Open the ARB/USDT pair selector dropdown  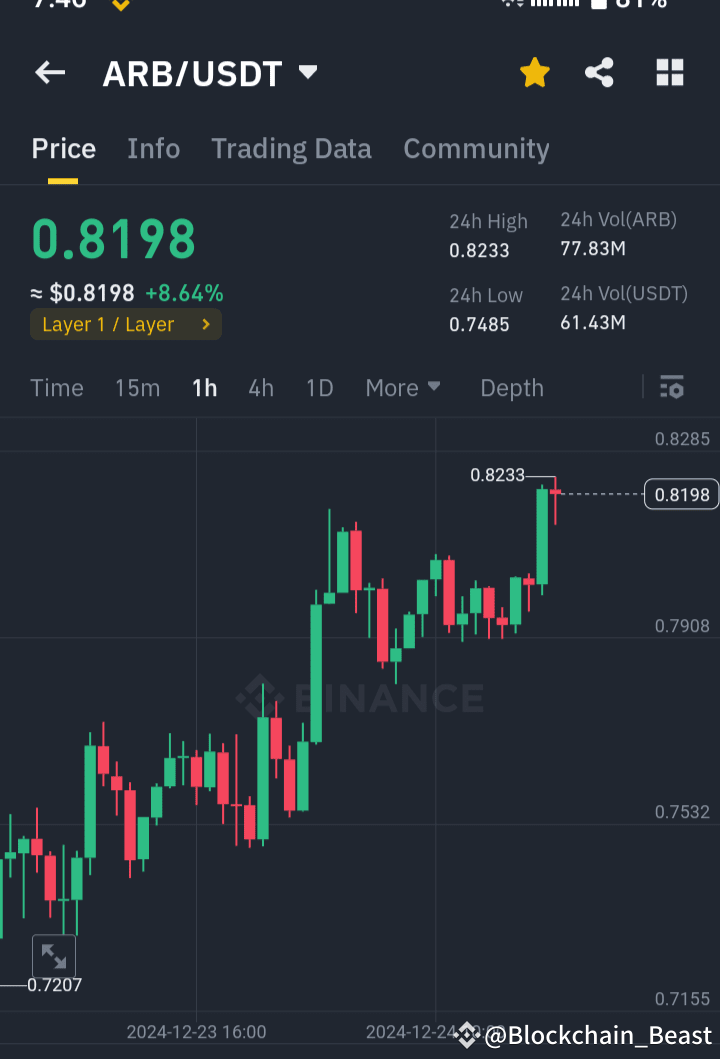[307, 72]
